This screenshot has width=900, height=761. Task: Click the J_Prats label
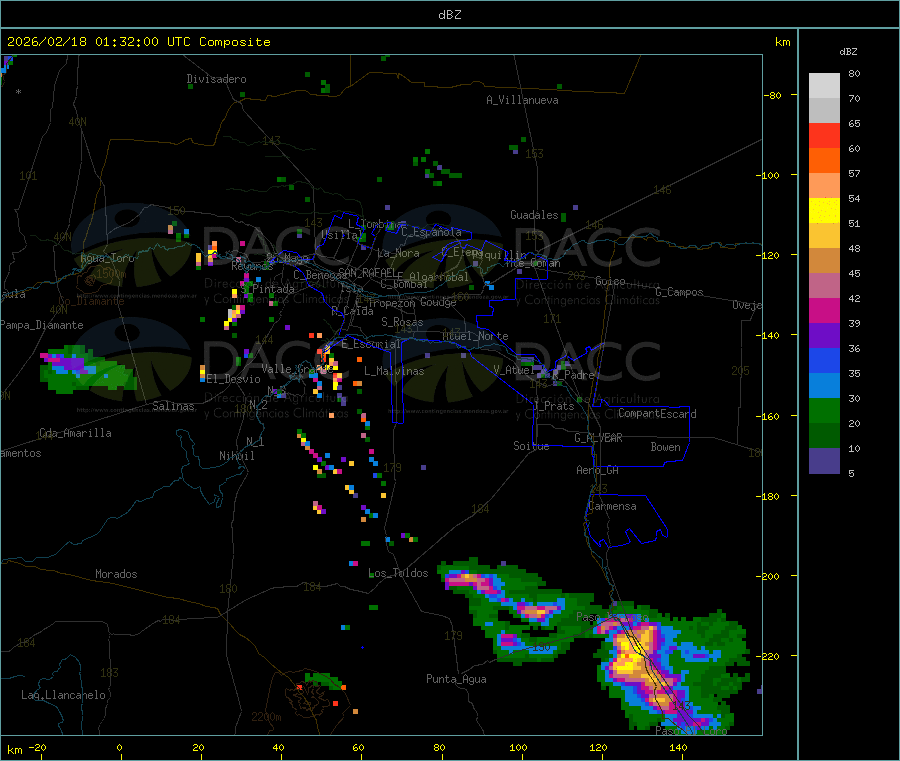(x=554, y=406)
